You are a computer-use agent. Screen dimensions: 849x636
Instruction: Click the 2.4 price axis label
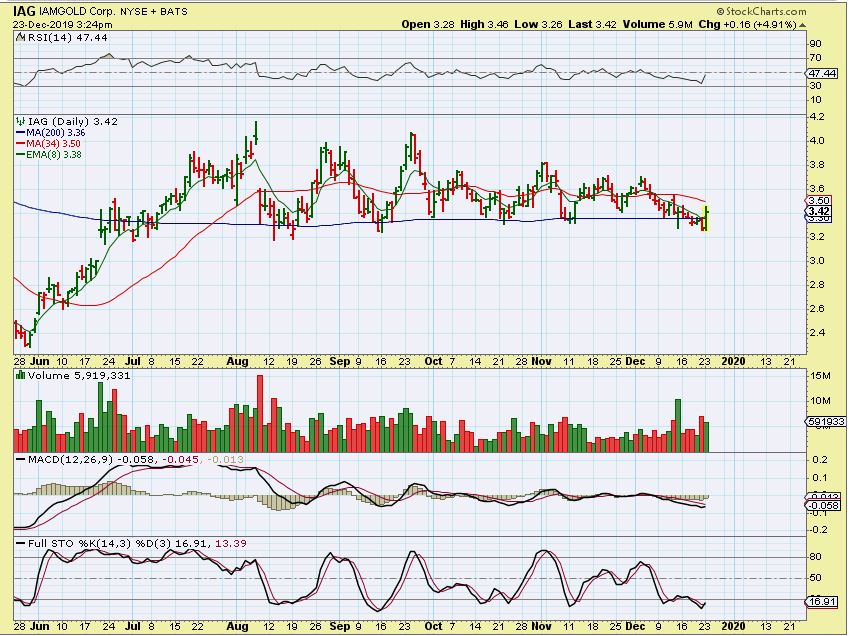click(x=818, y=332)
